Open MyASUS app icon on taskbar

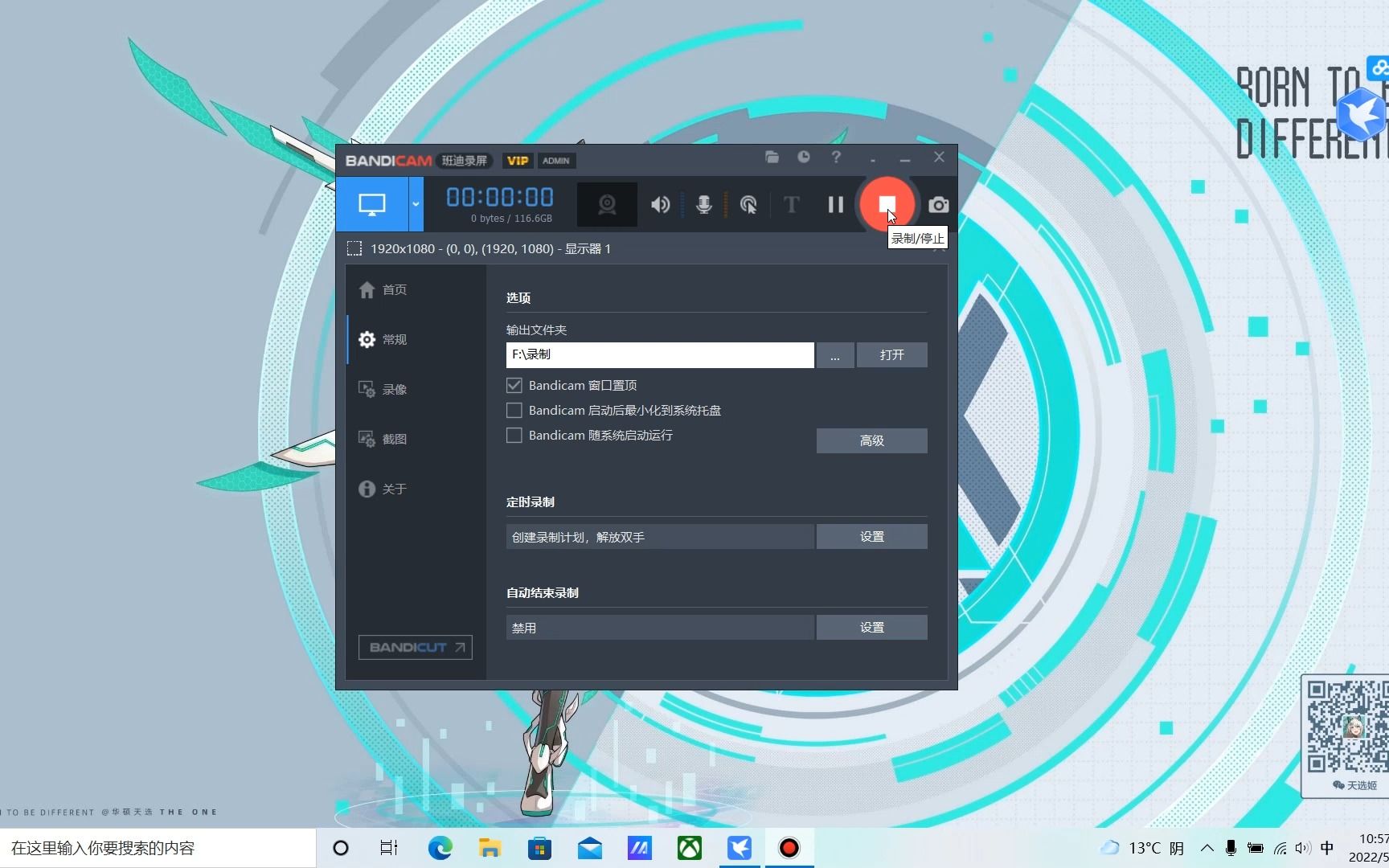(639, 848)
